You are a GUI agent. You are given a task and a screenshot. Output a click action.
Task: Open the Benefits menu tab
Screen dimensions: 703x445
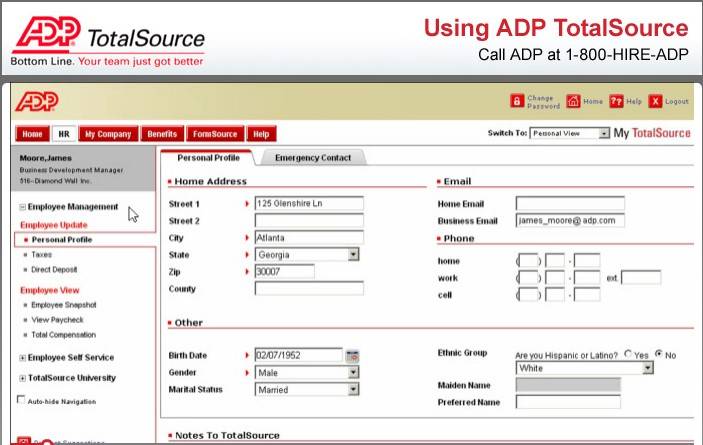pyautogui.click(x=161, y=134)
